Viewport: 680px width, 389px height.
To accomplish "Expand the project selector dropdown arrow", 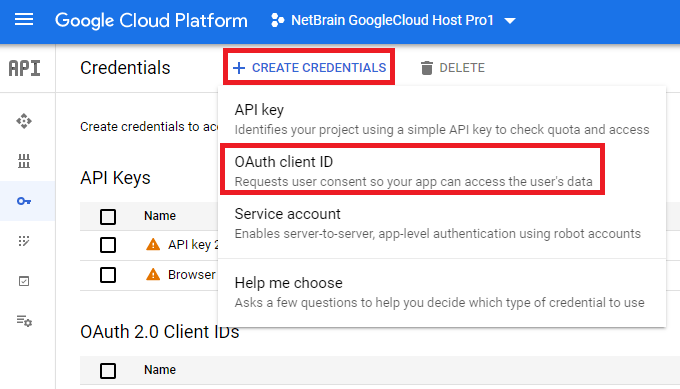I will coord(510,20).
